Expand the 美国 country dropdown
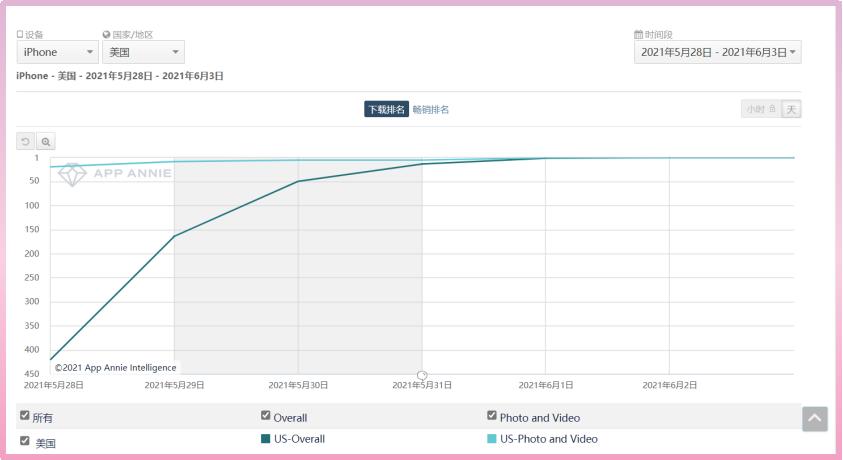843x460 pixels. click(x=143, y=52)
